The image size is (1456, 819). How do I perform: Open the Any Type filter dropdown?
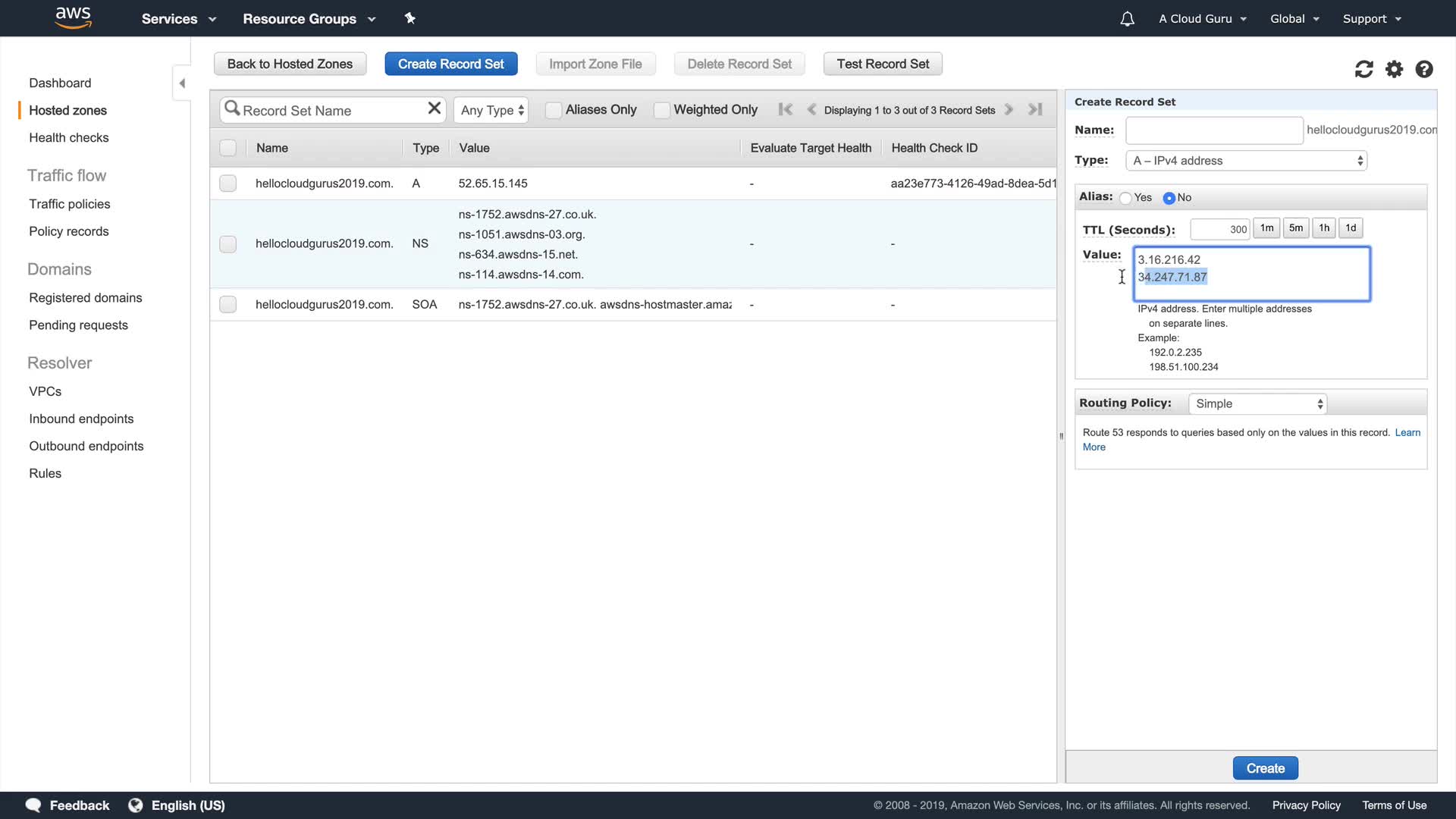click(491, 110)
